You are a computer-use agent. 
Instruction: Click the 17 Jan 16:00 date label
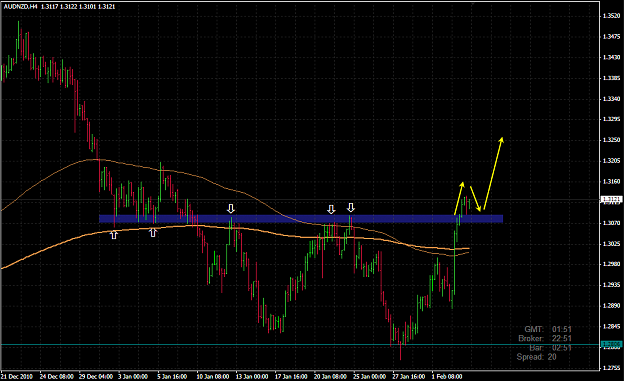tap(291, 376)
